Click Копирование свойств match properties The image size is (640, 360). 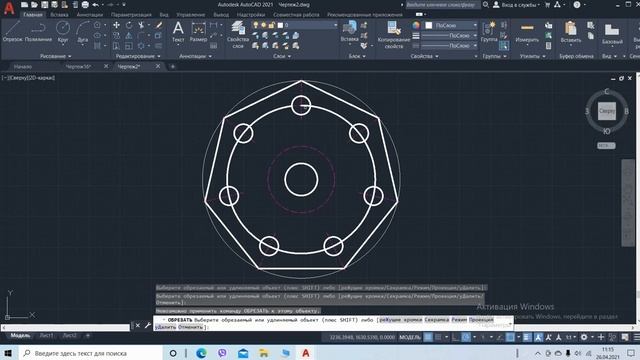tap(394, 35)
